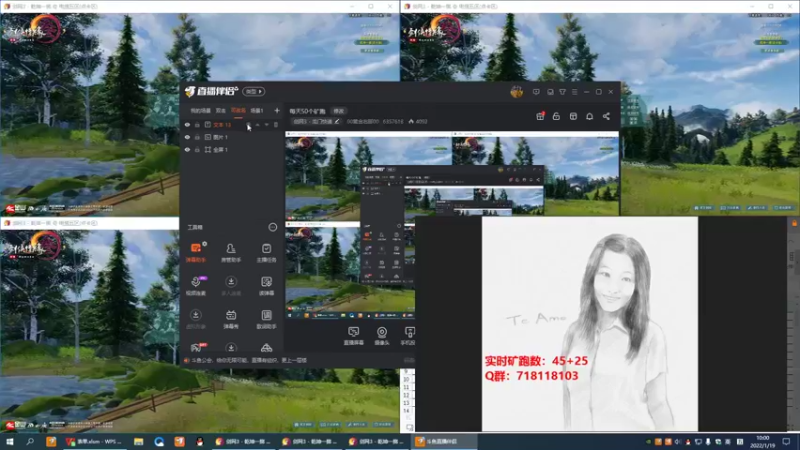Screen dimensions: 800x450
Task: Select the orange highlighted scene tab
Action: click(238, 111)
